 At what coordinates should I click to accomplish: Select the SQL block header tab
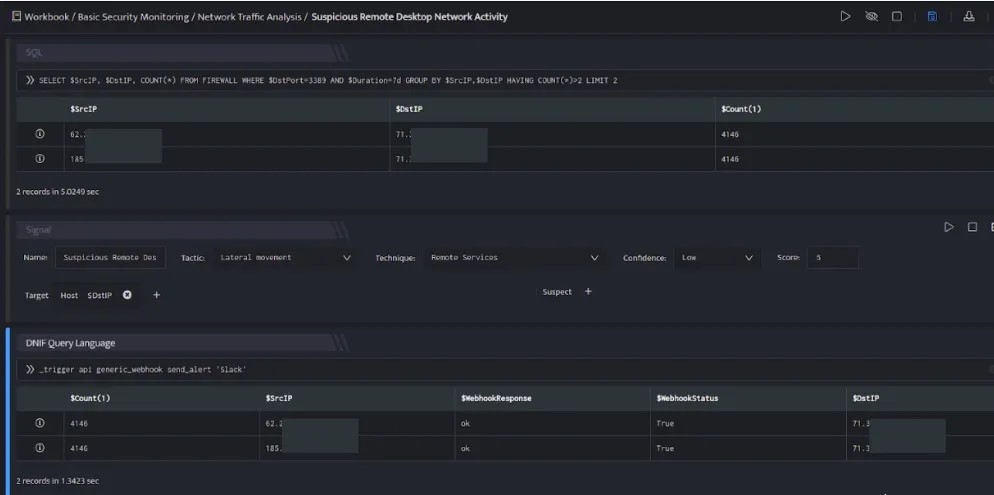pos(181,53)
